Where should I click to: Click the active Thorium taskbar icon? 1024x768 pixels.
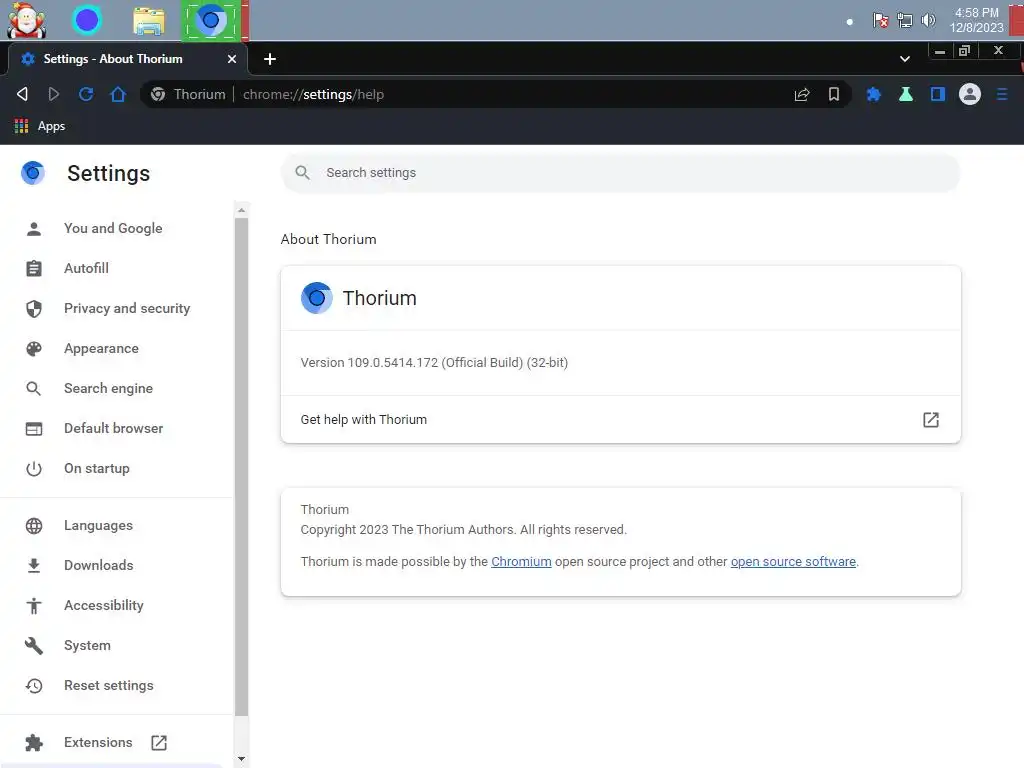(211, 20)
